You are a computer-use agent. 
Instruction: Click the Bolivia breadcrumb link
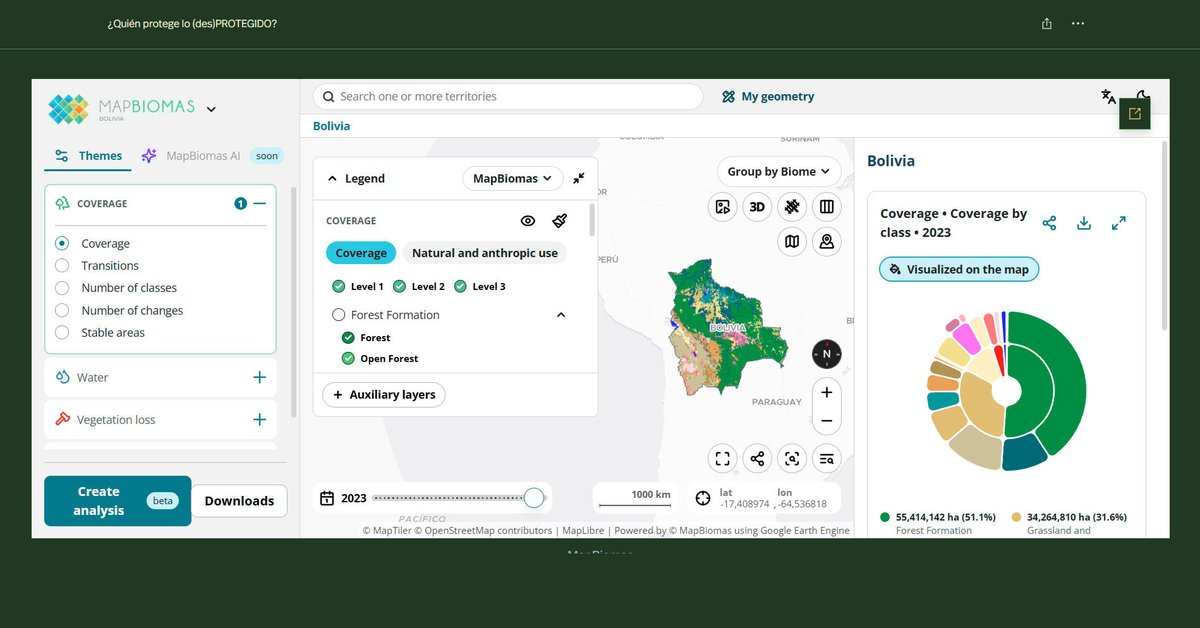[331, 126]
